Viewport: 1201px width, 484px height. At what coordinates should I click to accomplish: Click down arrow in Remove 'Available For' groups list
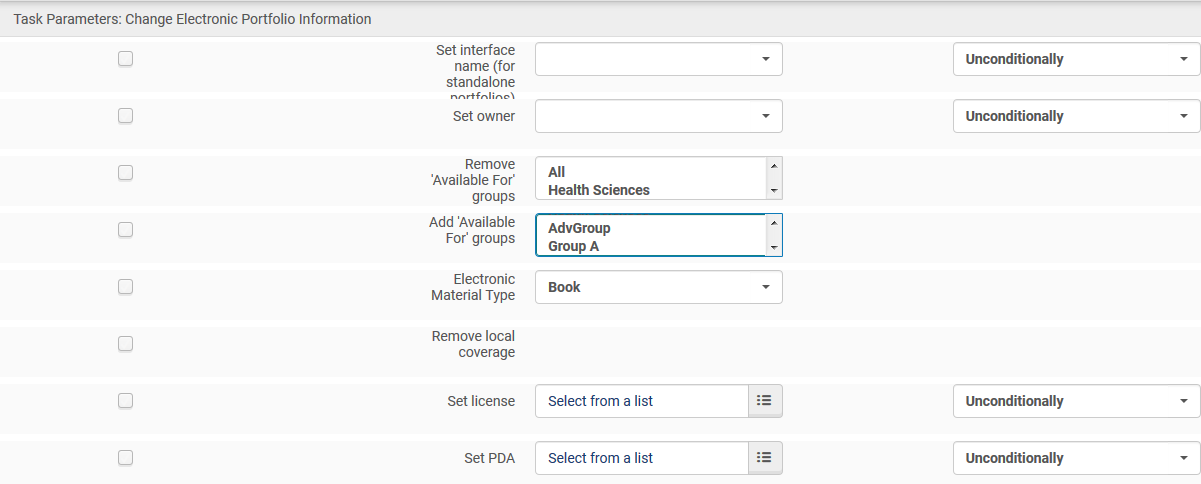pyautogui.click(x=774, y=191)
